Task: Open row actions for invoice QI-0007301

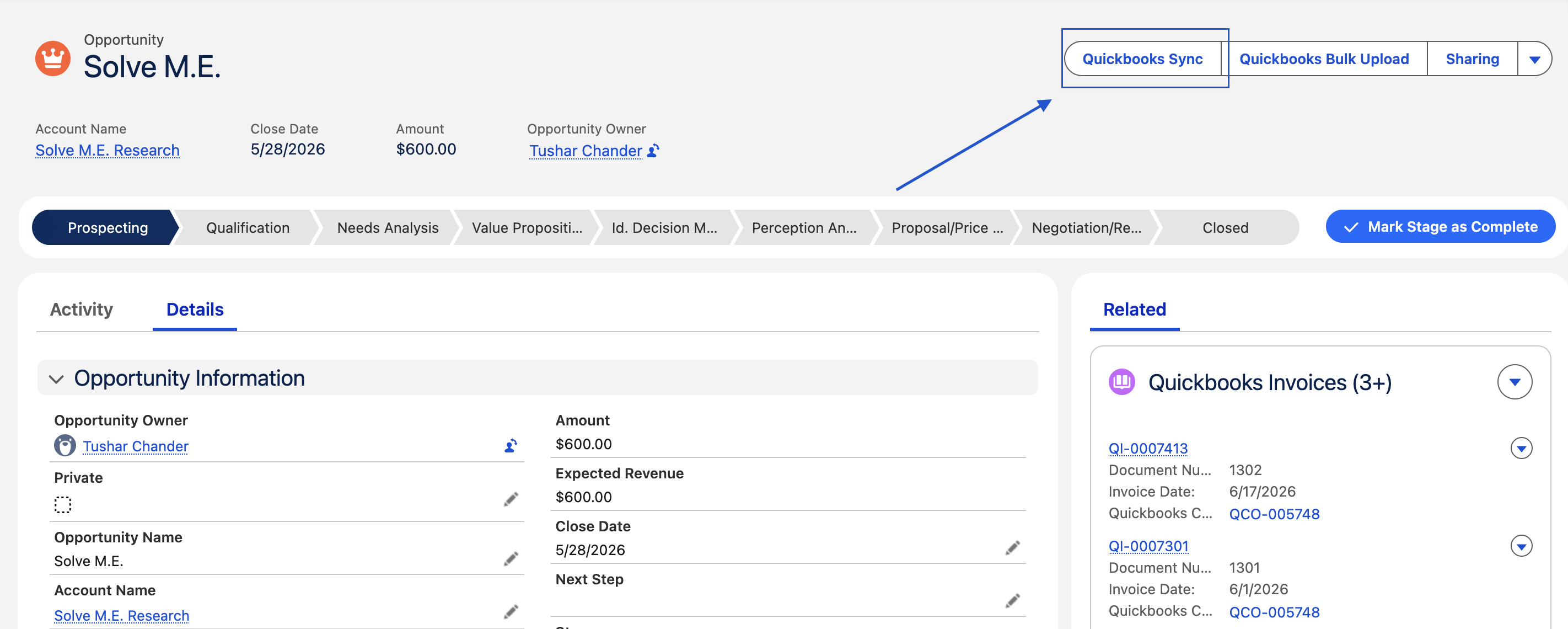Action: pos(1521,546)
